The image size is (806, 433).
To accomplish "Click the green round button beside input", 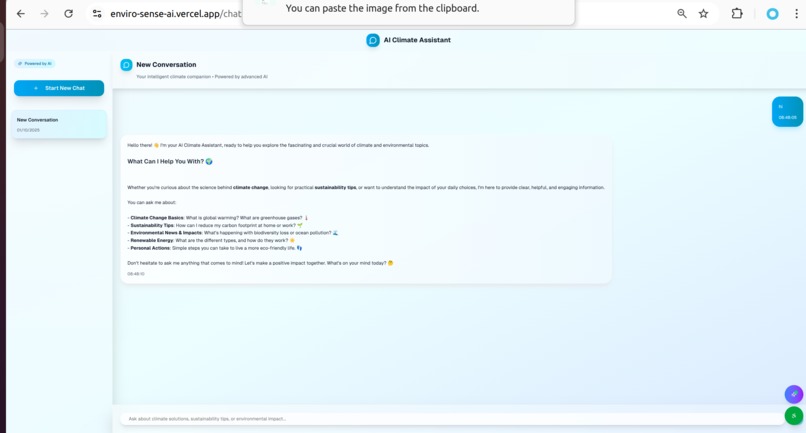I will coord(794,416).
